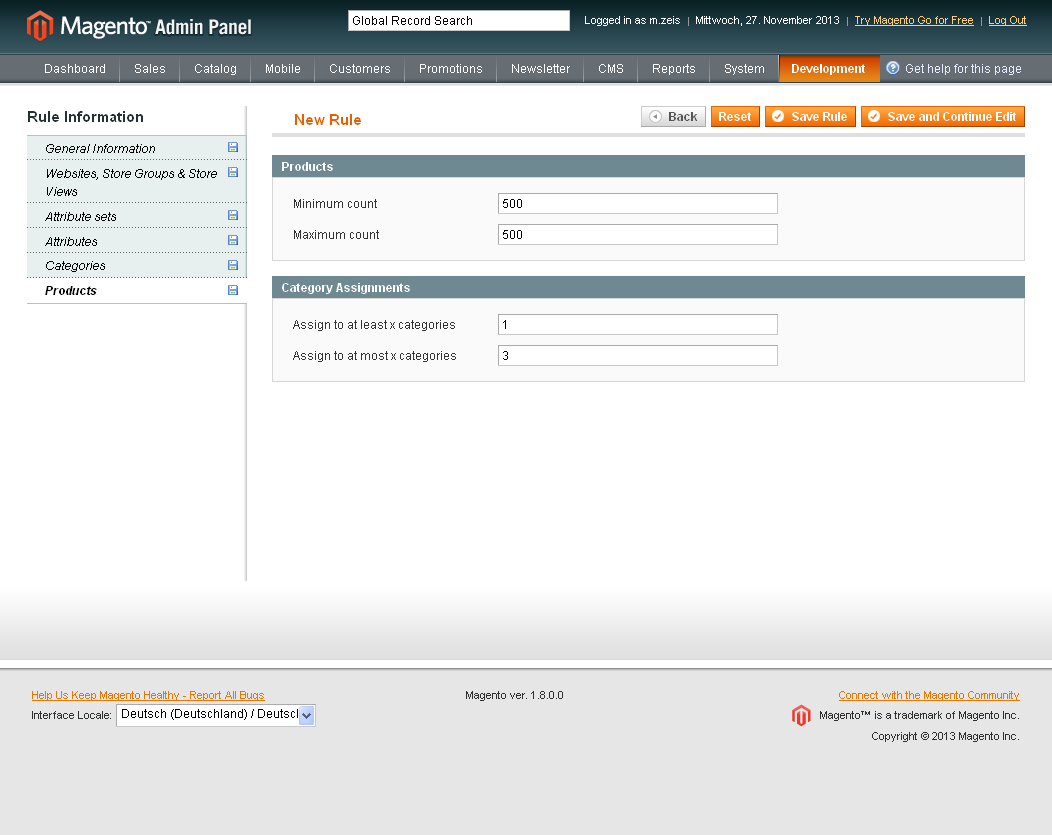Open the Catalog menu
Viewport: 1052px width, 835px height.
215,69
